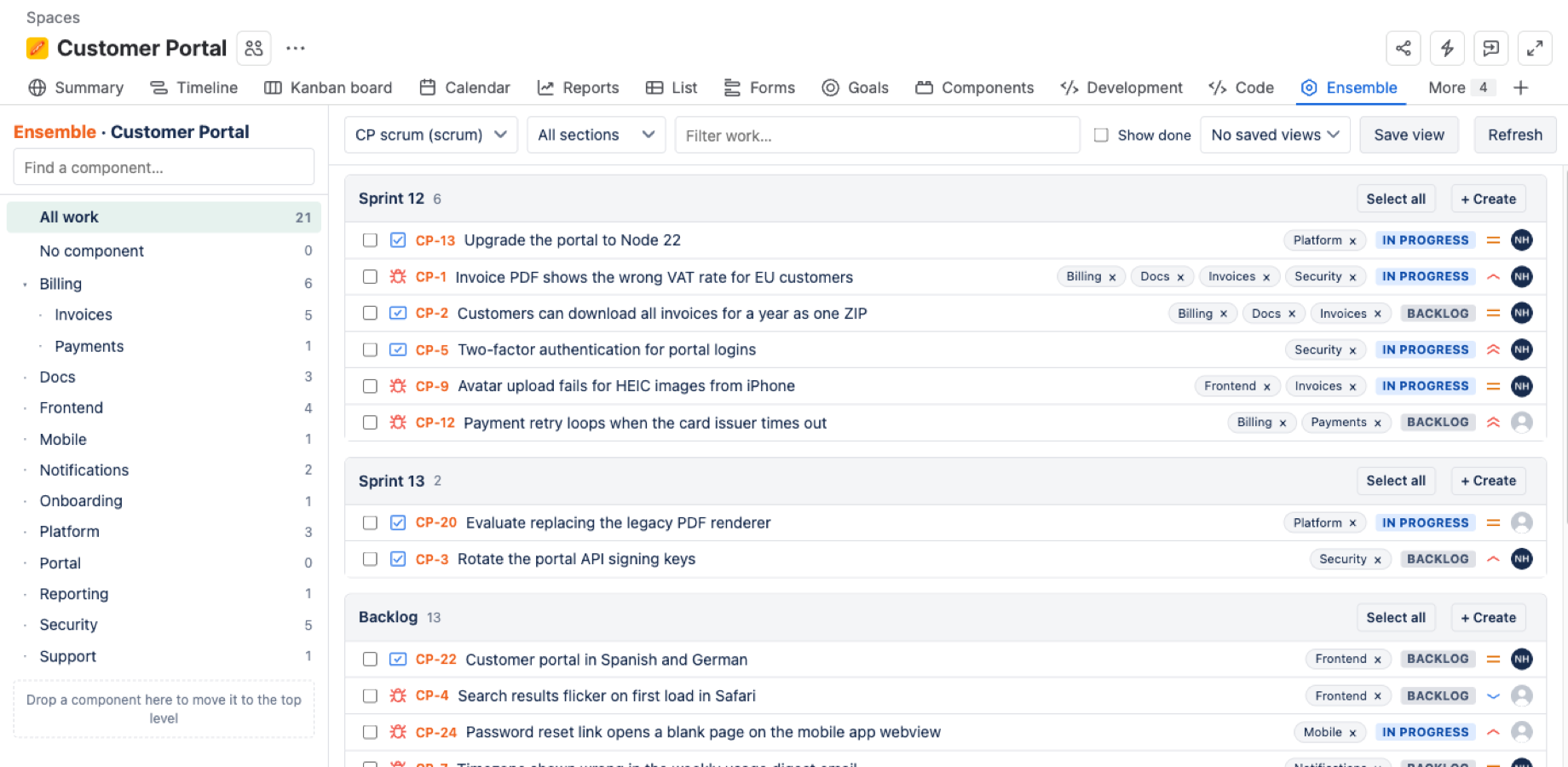
Task: Switch to the Kanban board tab
Action: [328, 88]
